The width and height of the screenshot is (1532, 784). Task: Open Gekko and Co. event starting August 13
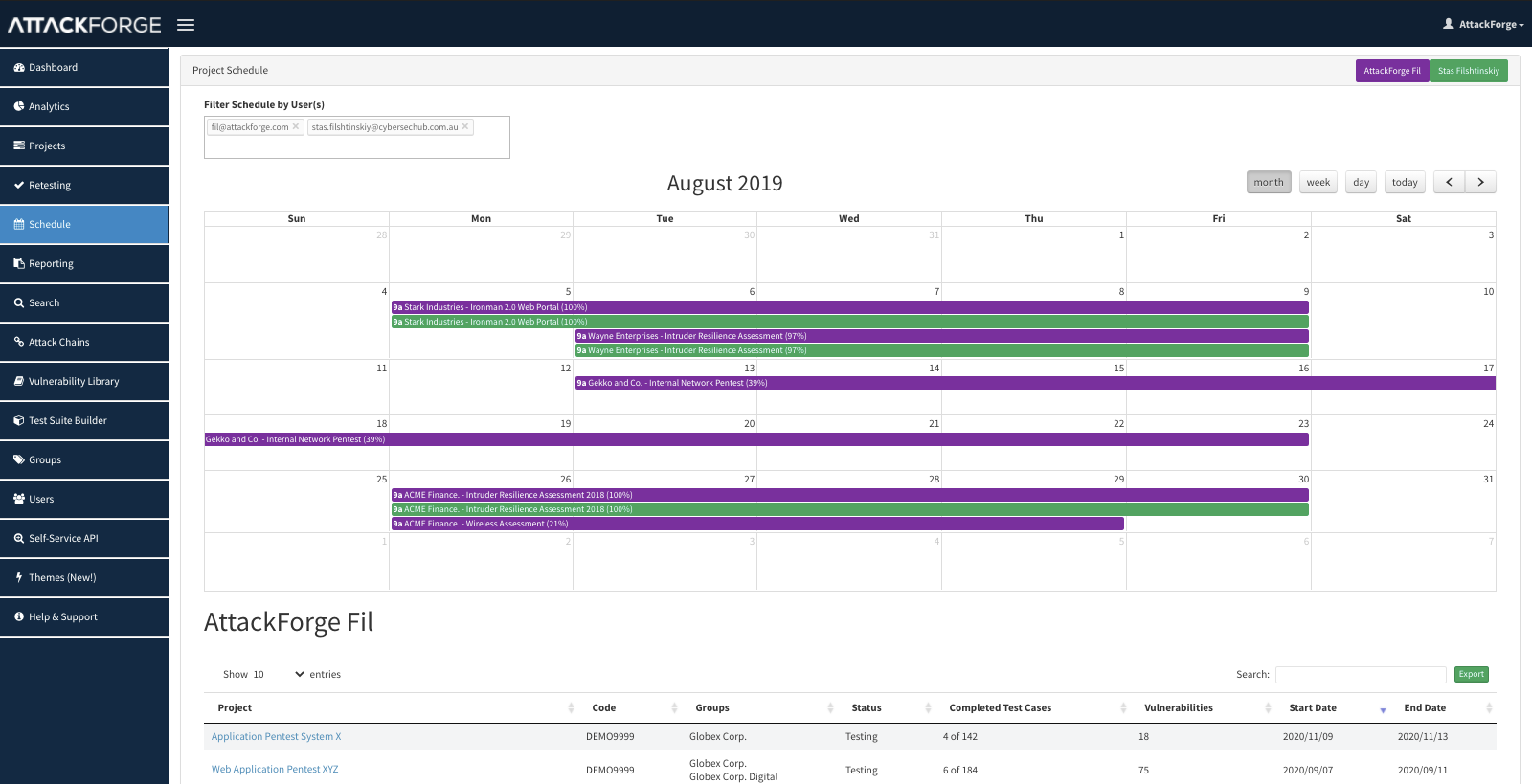coord(1035,383)
